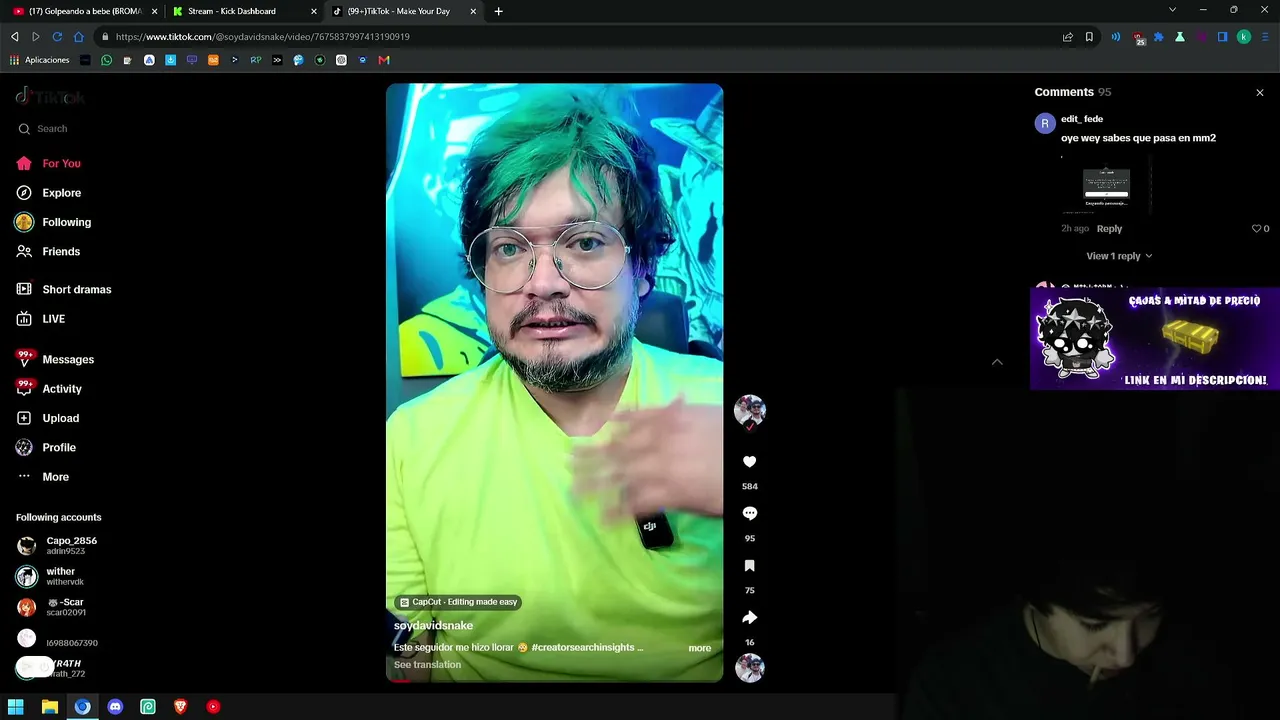
Task: Open Brave browser from the taskbar
Action: pos(181,707)
